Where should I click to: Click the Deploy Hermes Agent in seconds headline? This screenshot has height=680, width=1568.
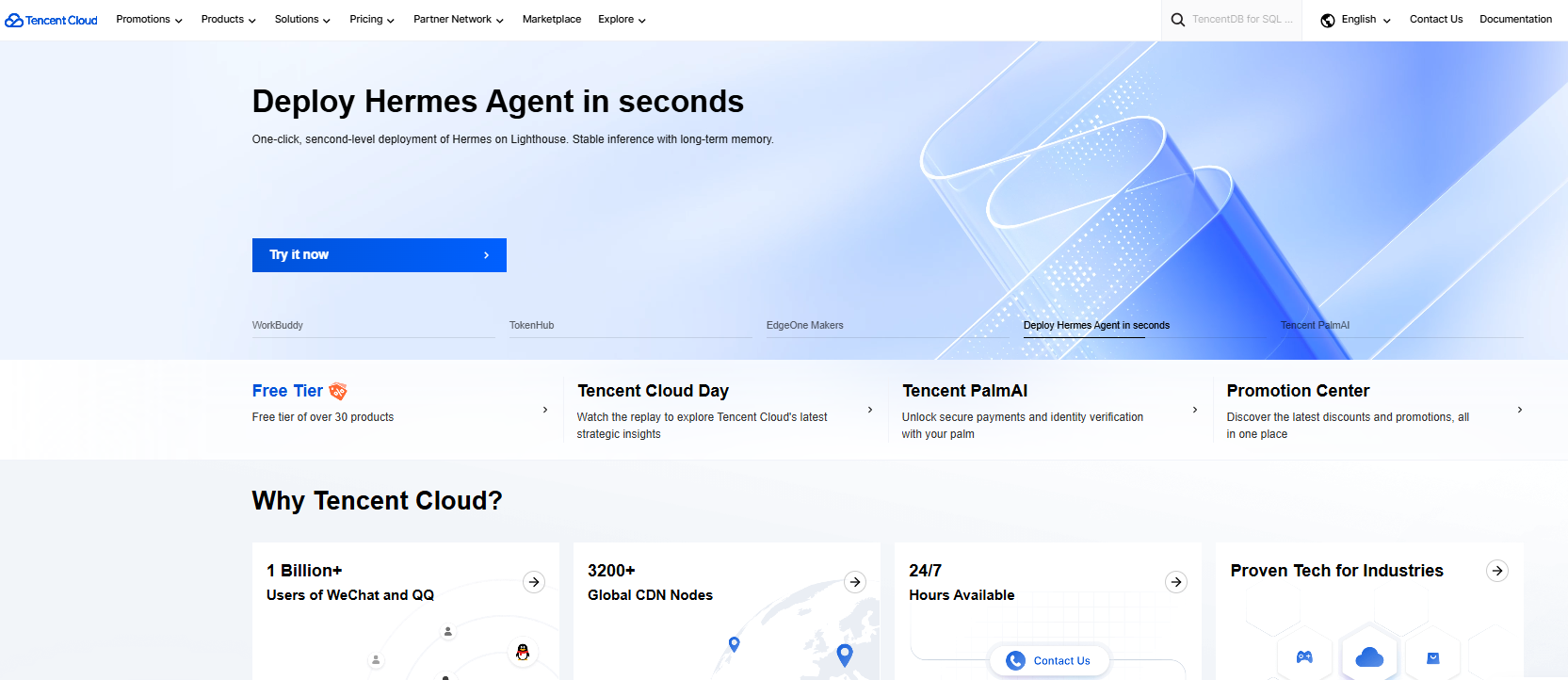[x=498, y=102]
